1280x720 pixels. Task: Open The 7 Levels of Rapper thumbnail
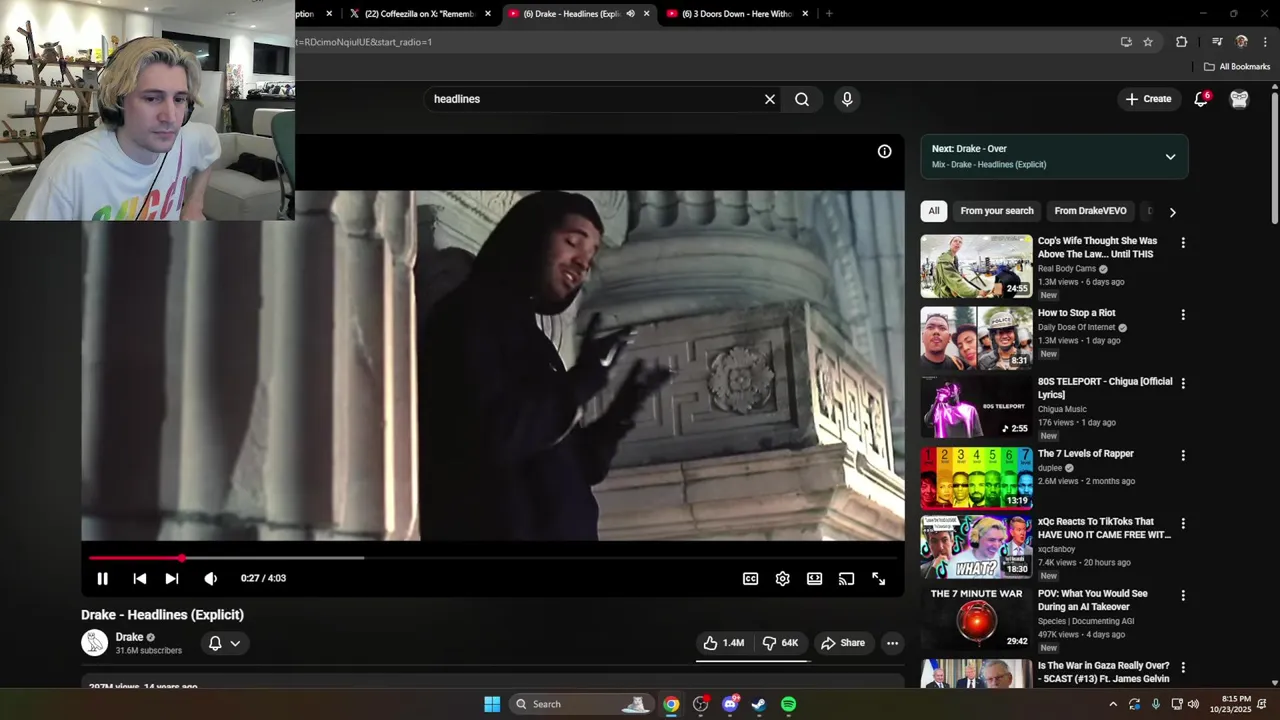(x=976, y=478)
